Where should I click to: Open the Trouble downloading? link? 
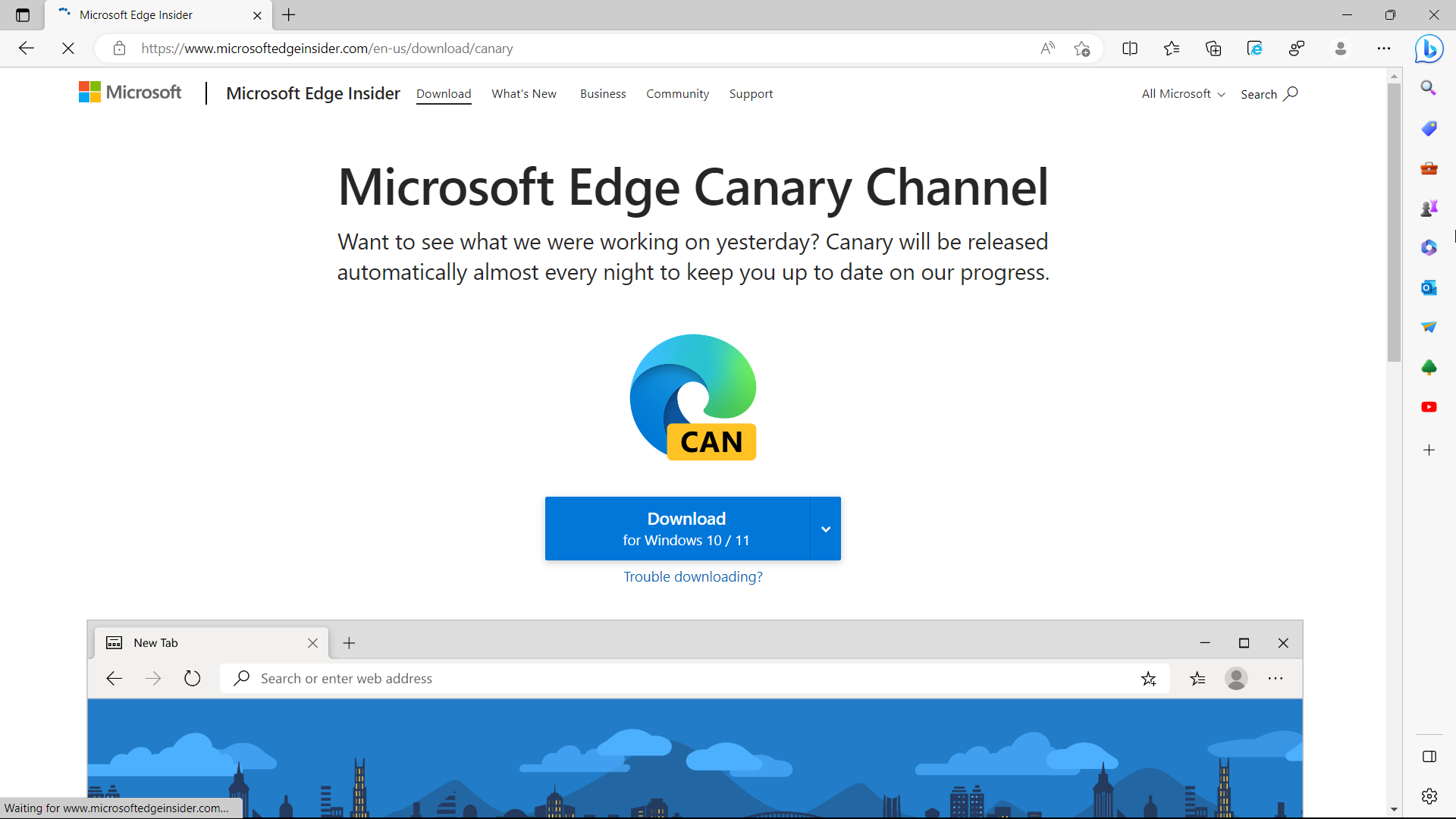coord(693,577)
